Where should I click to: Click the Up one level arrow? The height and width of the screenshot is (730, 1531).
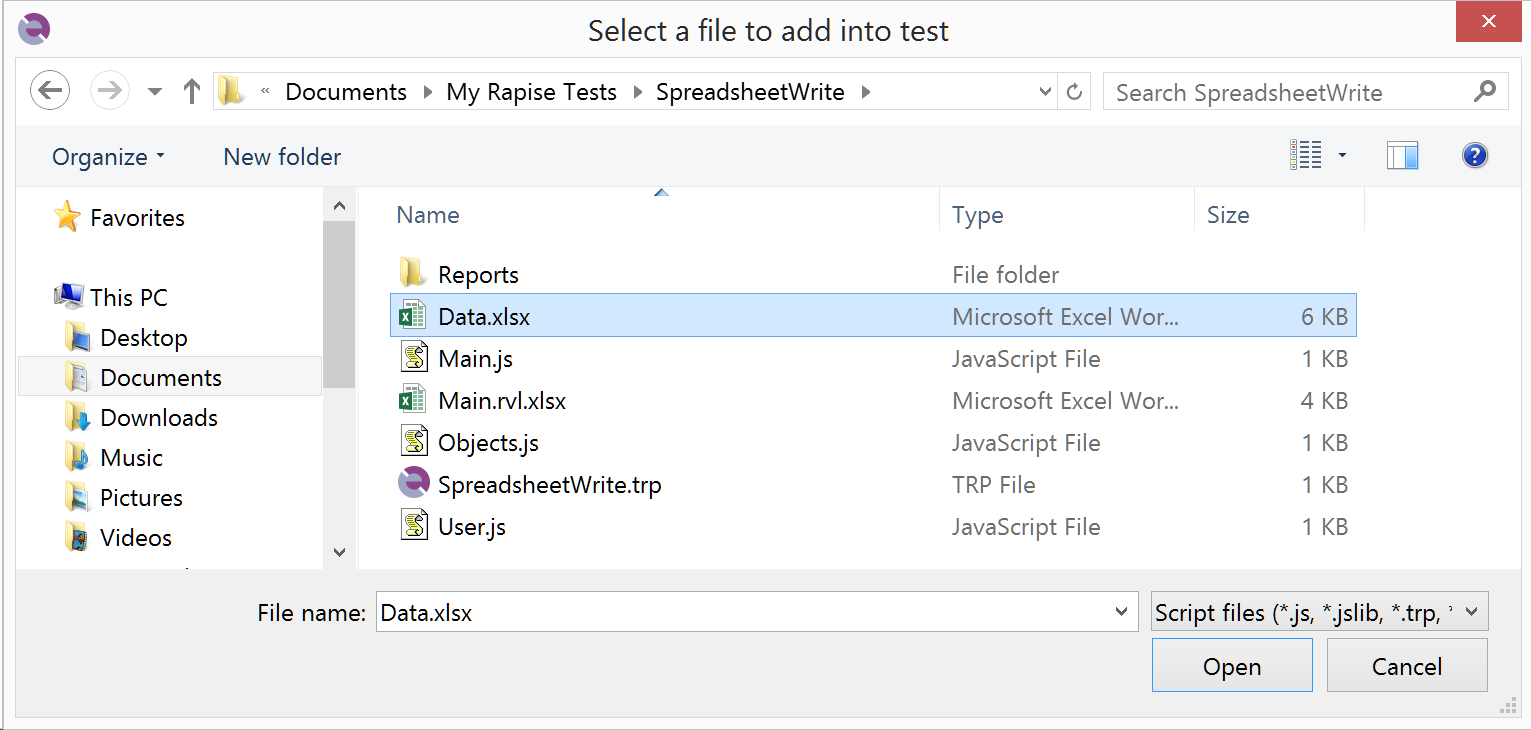click(192, 92)
